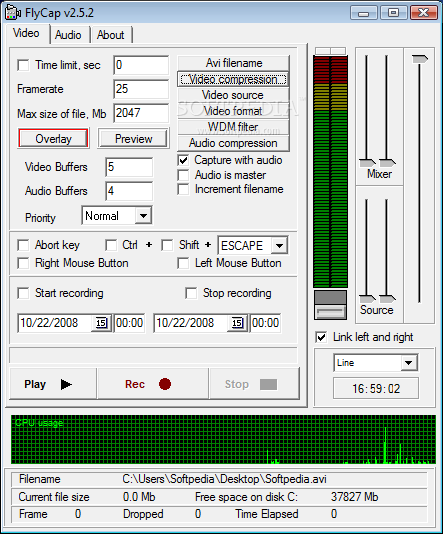Click the right Mixer slider handle
This screenshot has height=534, width=443.
(x=387, y=163)
